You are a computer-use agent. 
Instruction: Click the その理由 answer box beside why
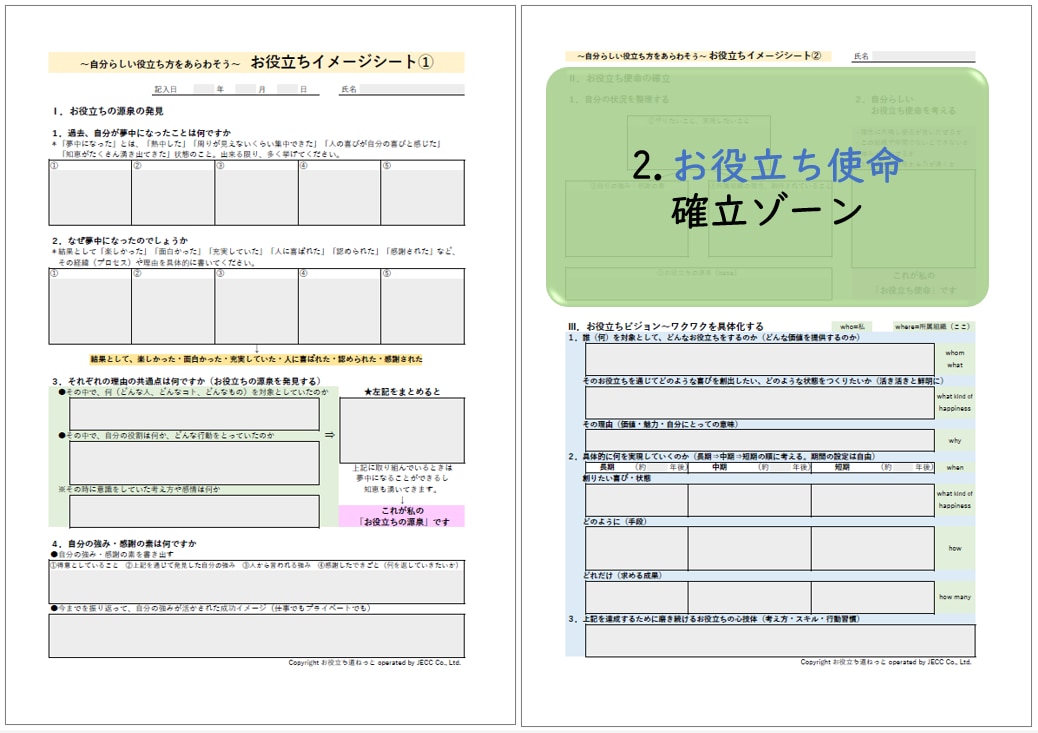pos(759,440)
